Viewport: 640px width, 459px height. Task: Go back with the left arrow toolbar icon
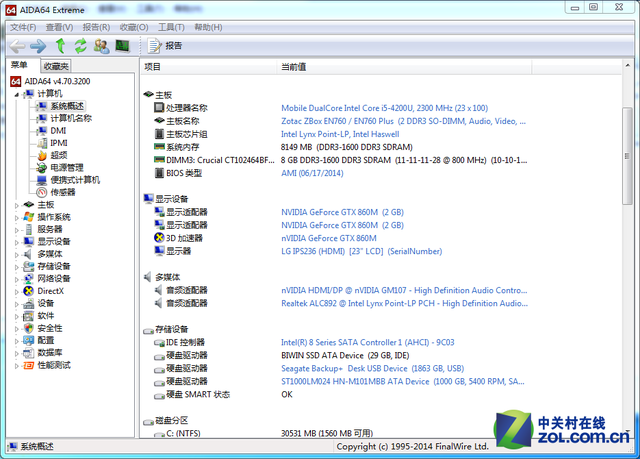tap(18, 46)
